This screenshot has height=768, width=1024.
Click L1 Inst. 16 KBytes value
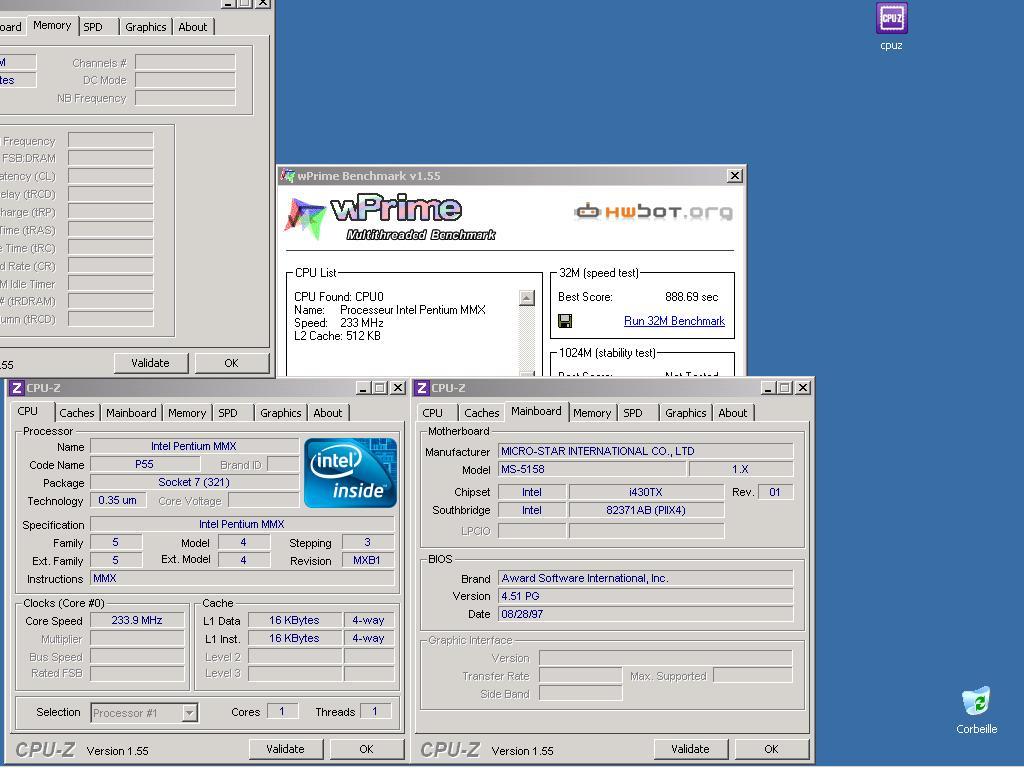(x=295, y=638)
